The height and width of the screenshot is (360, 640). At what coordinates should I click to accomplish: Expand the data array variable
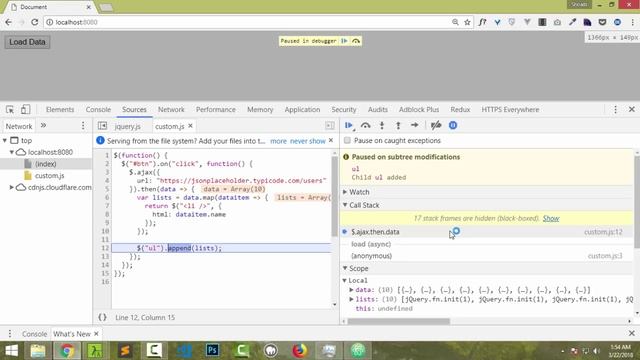[351, 290]
